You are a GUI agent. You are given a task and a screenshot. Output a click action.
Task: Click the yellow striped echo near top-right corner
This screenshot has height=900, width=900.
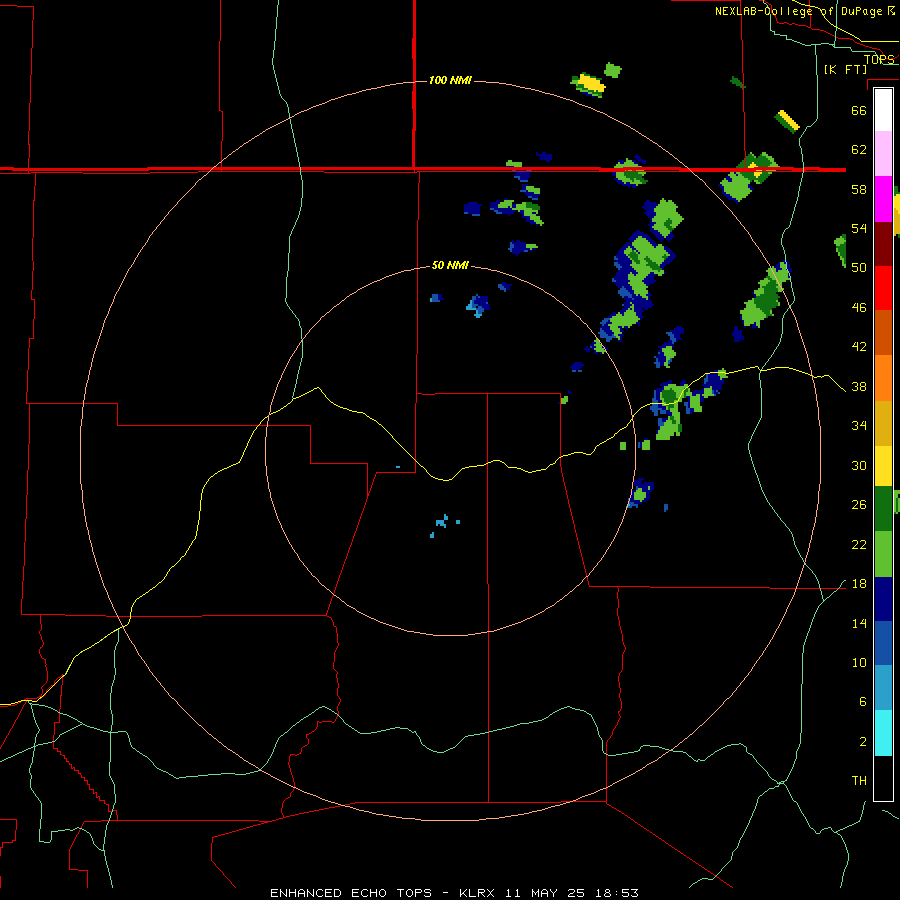point(787,121)
